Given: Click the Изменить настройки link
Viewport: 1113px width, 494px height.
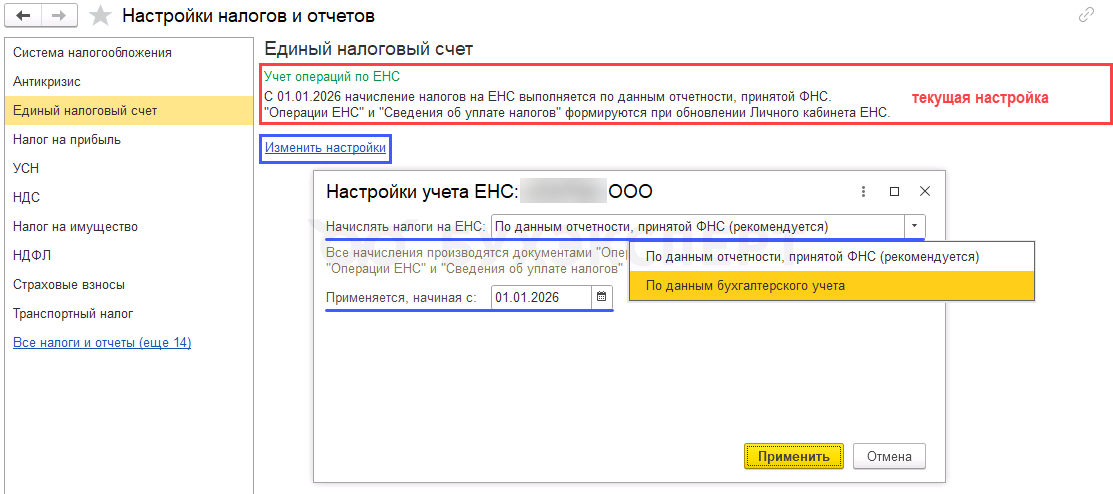Looking at the screenshot, I should click(x=325, y=148).
